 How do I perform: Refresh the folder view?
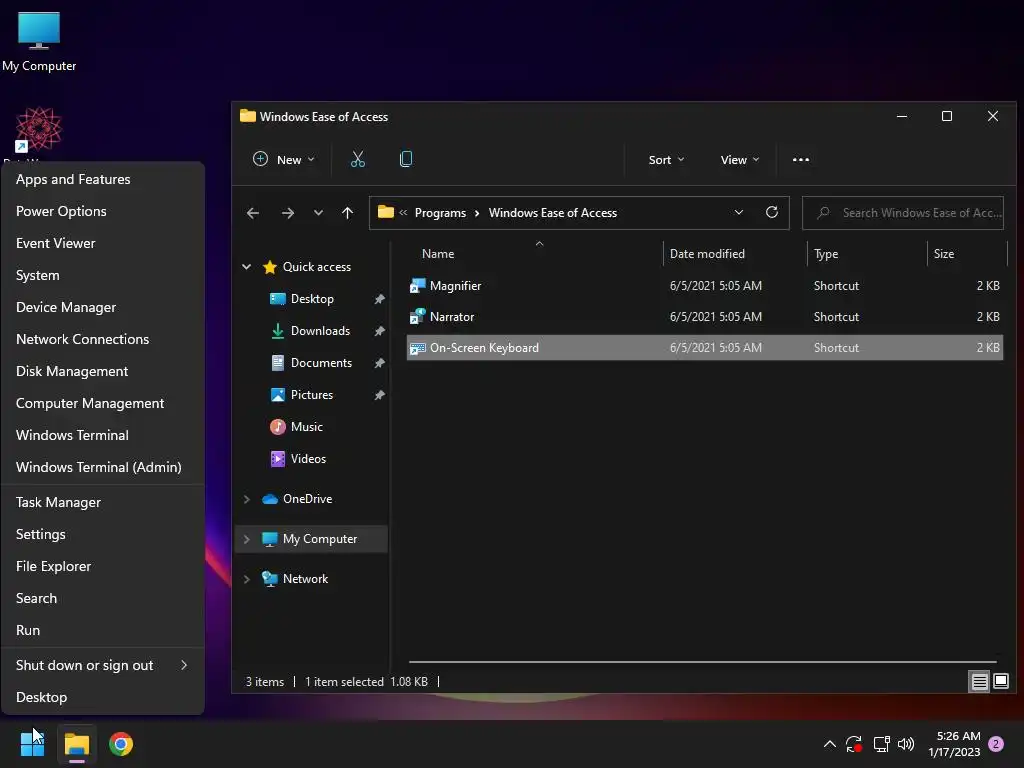tap(771, 213)
